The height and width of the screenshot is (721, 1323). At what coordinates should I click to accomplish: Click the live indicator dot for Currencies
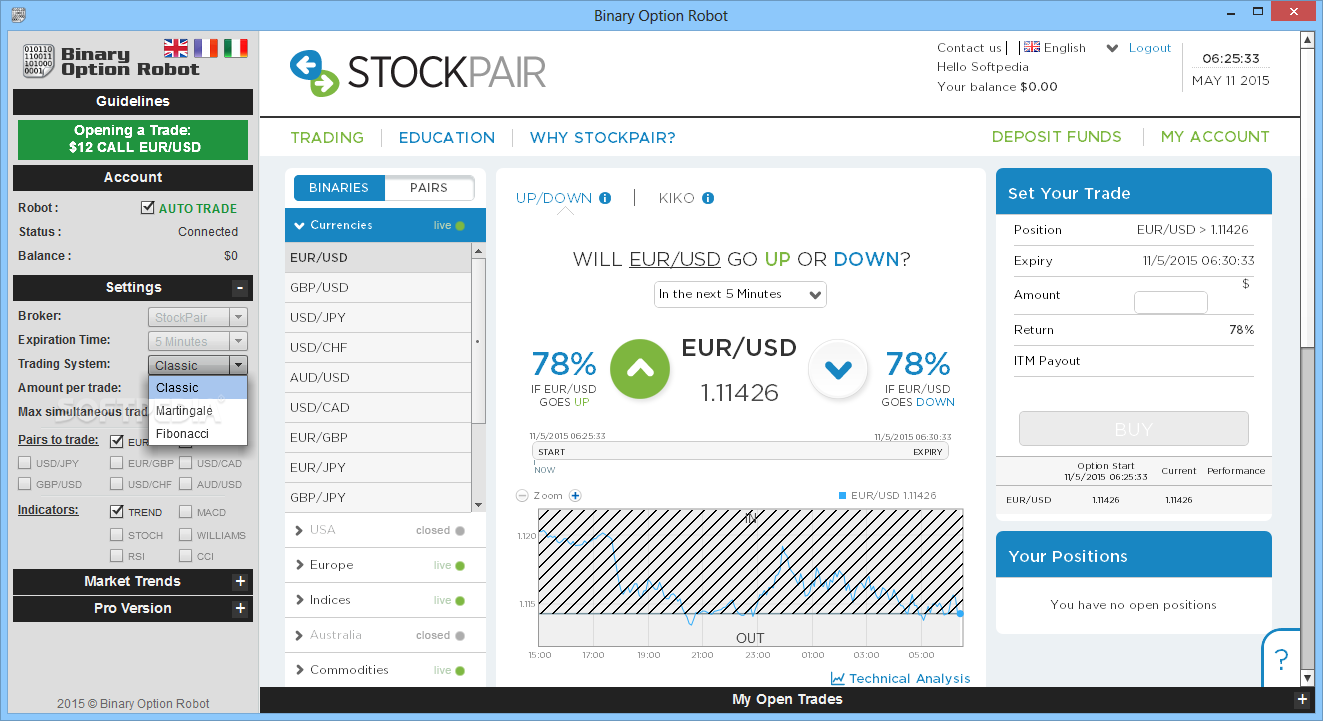[x=460, y=226]
